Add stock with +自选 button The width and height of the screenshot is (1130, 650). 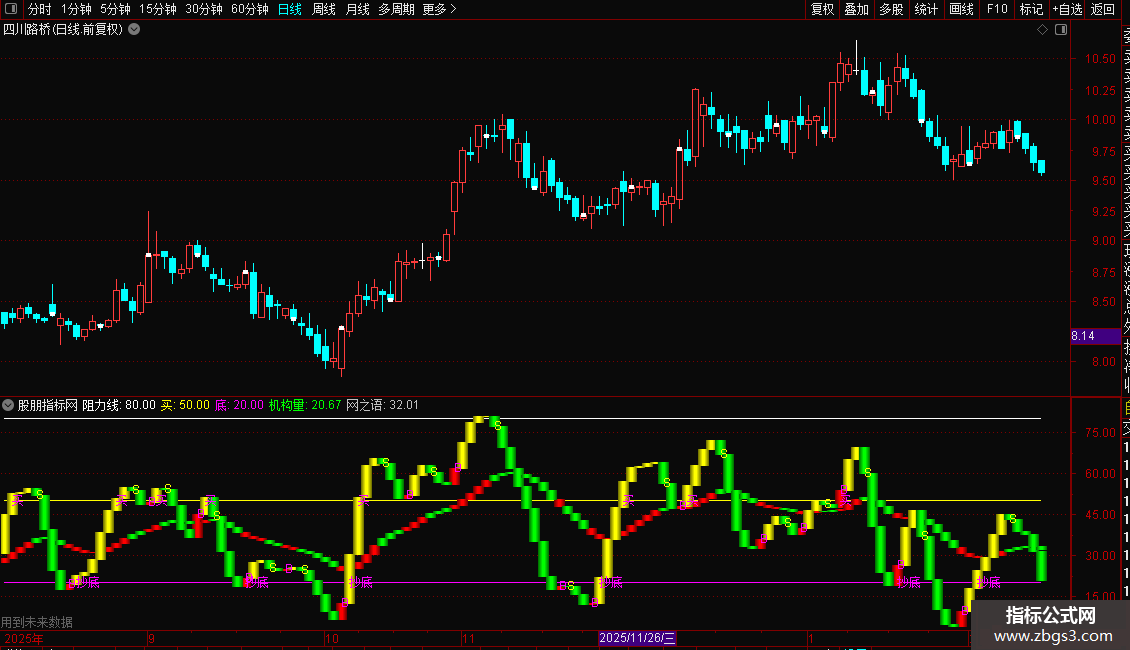click(x=1067, y=9)
